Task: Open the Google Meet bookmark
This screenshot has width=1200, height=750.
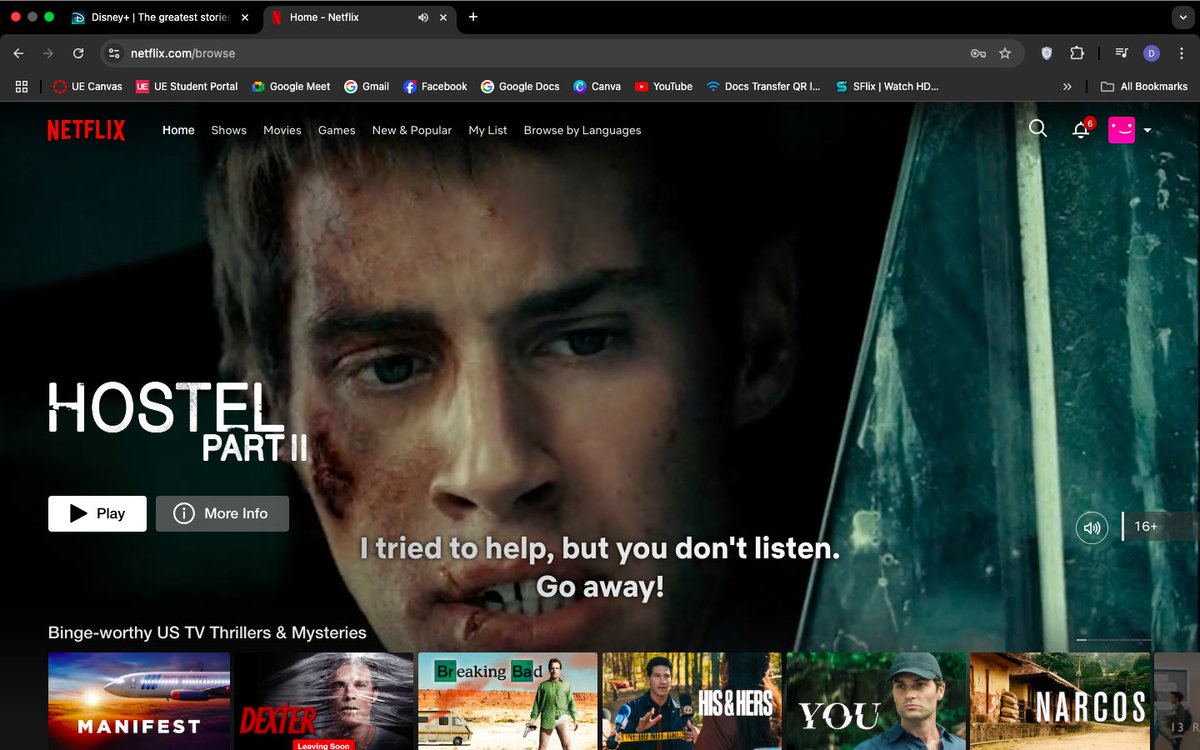Action: 291,87
